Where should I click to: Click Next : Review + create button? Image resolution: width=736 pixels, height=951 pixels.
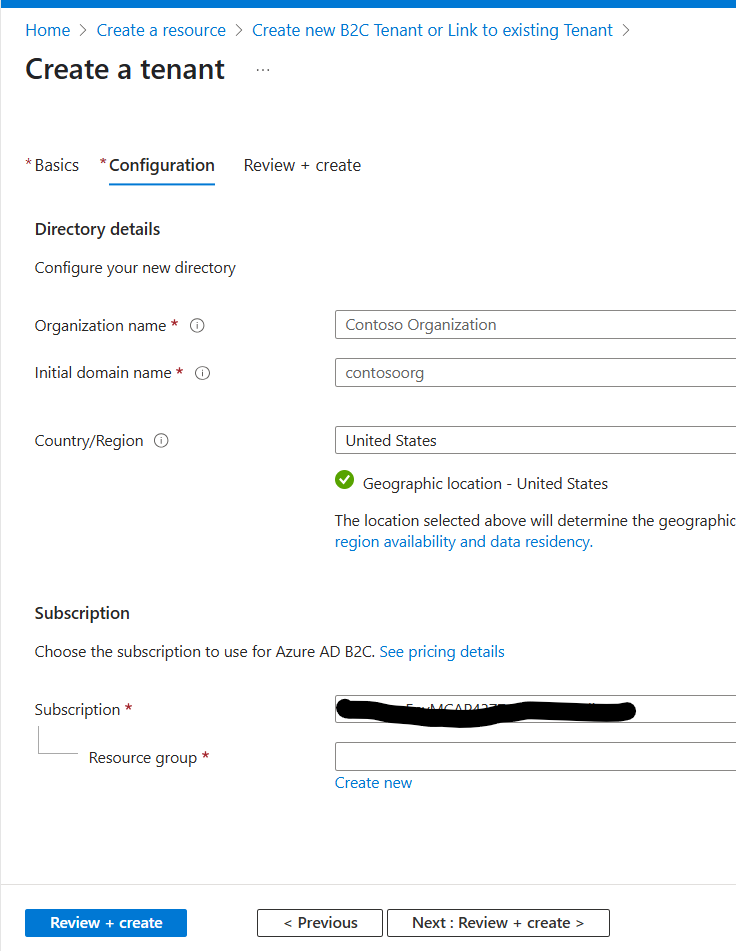point(498,922)
